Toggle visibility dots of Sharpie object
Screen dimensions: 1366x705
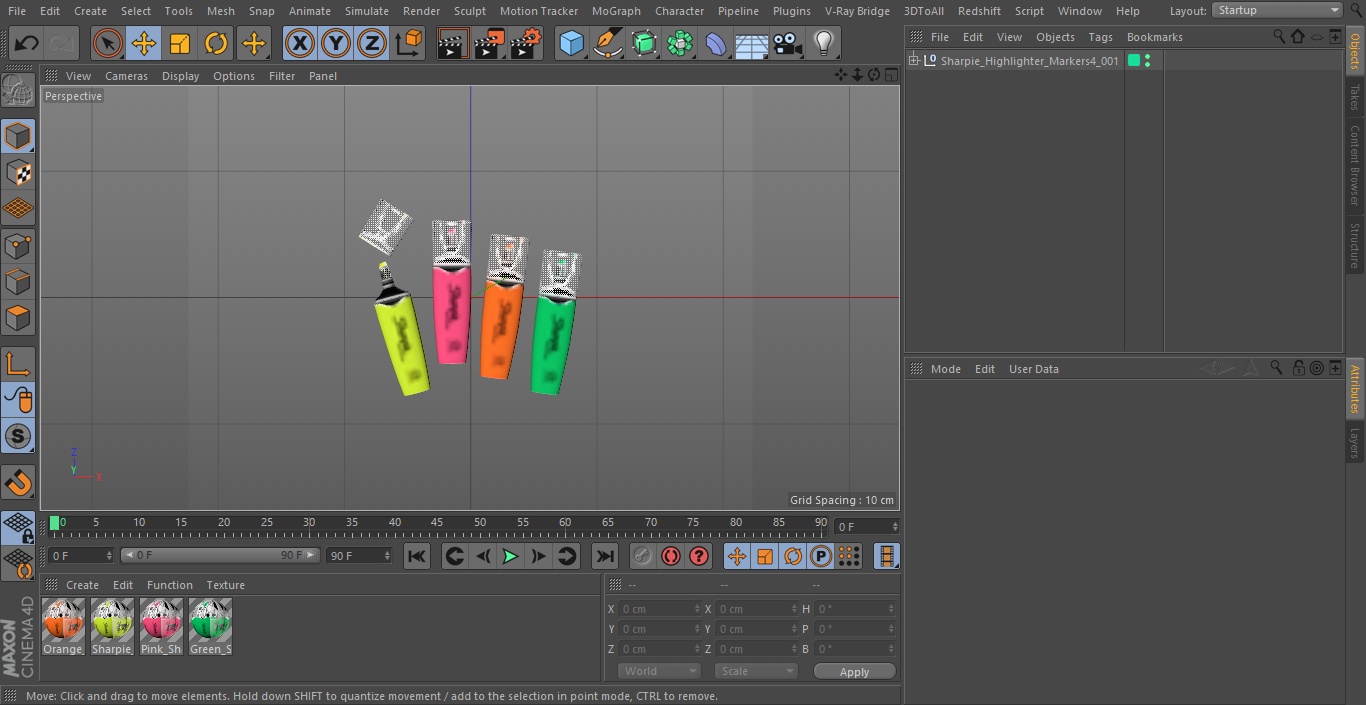click(x=1147, y=61)
